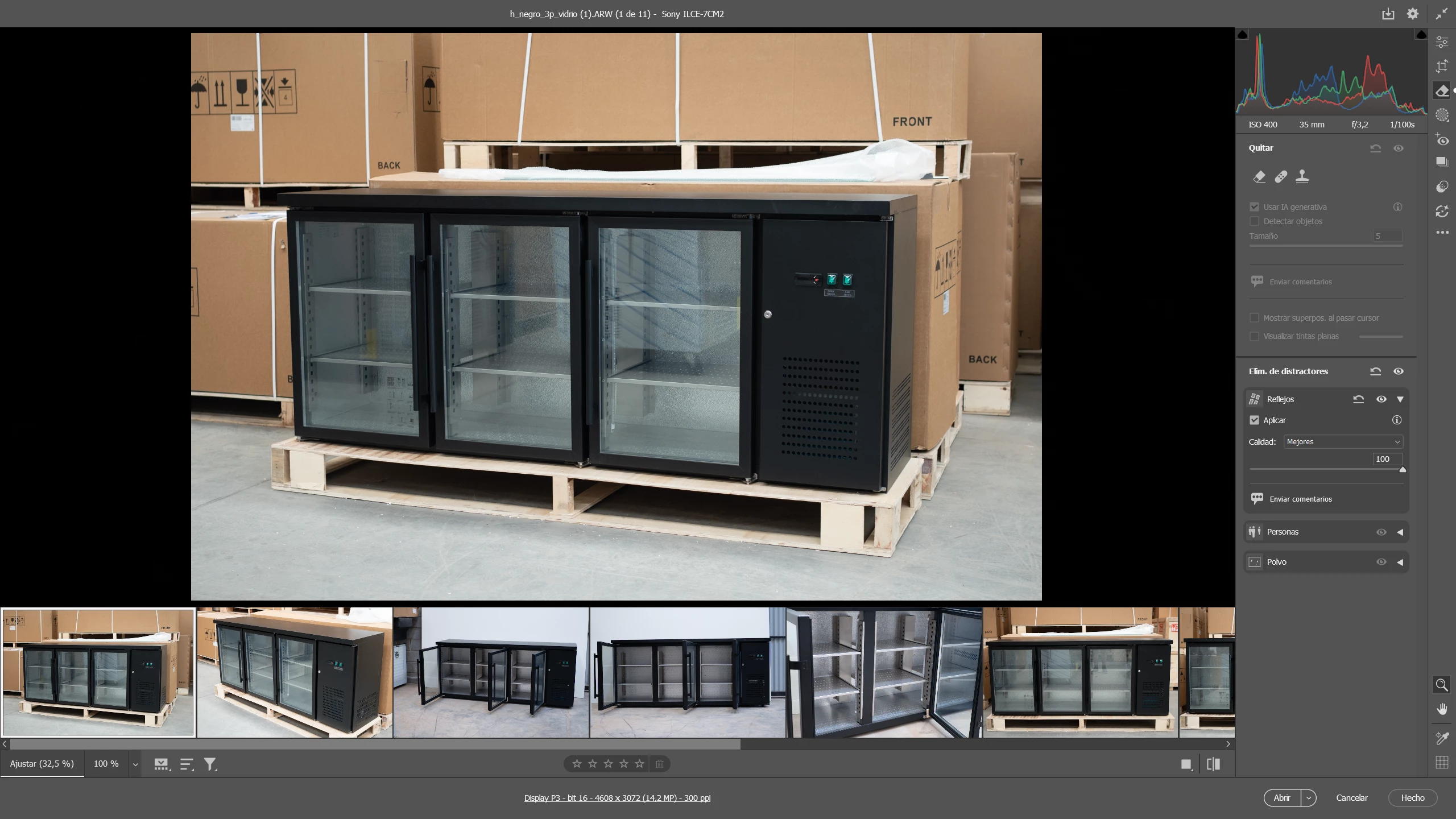
Task: Select the Red Eye removal tool
Action: pyautogui.click(x=1442, y=140)
